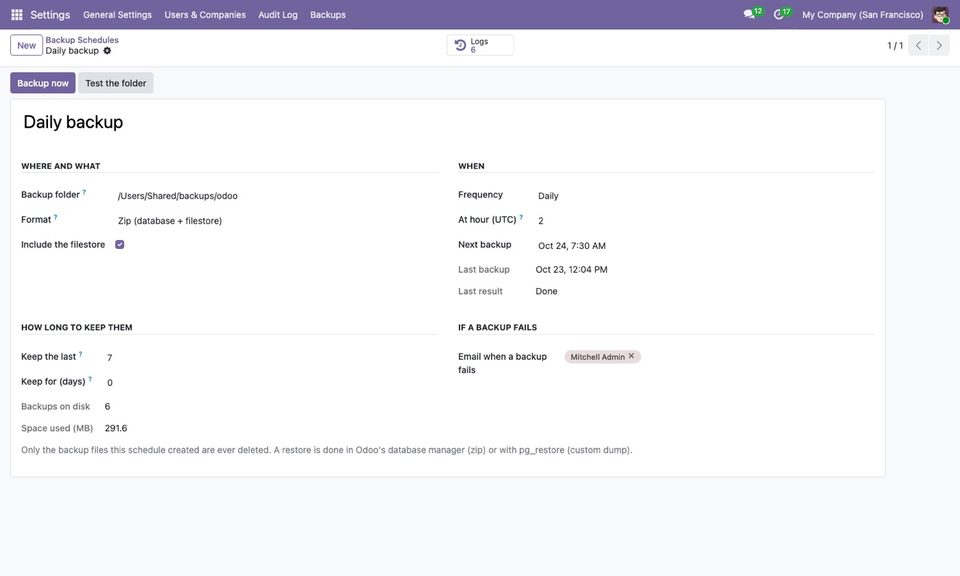Edit the Backup folder path field
Viewport: 960px width, 576px height.
[x=277, y=196]
